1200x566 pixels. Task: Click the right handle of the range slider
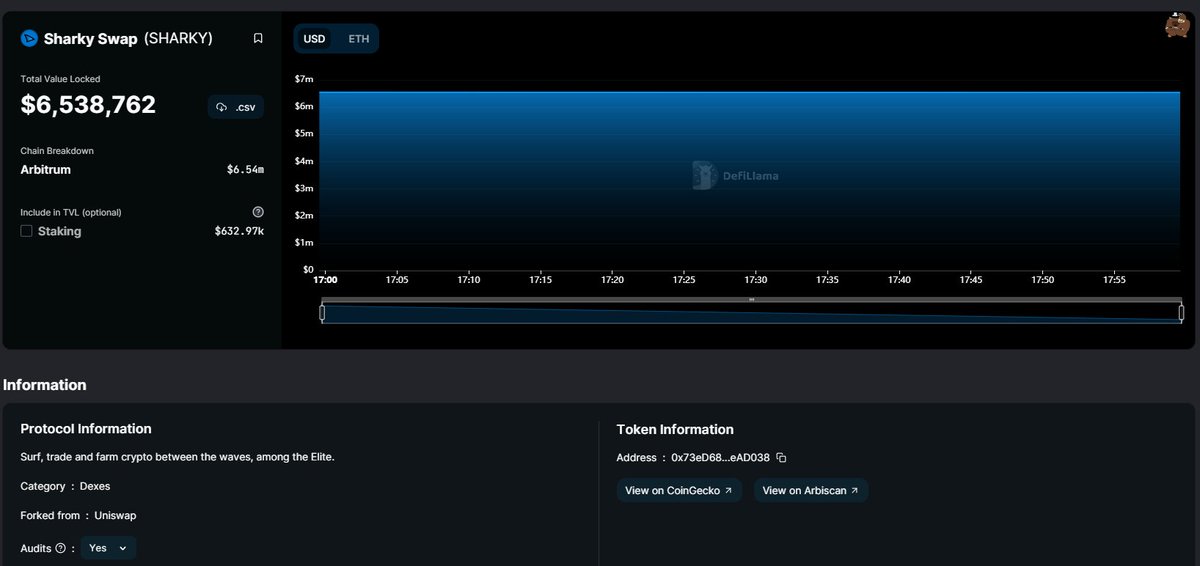click(x=1181, y=313)
